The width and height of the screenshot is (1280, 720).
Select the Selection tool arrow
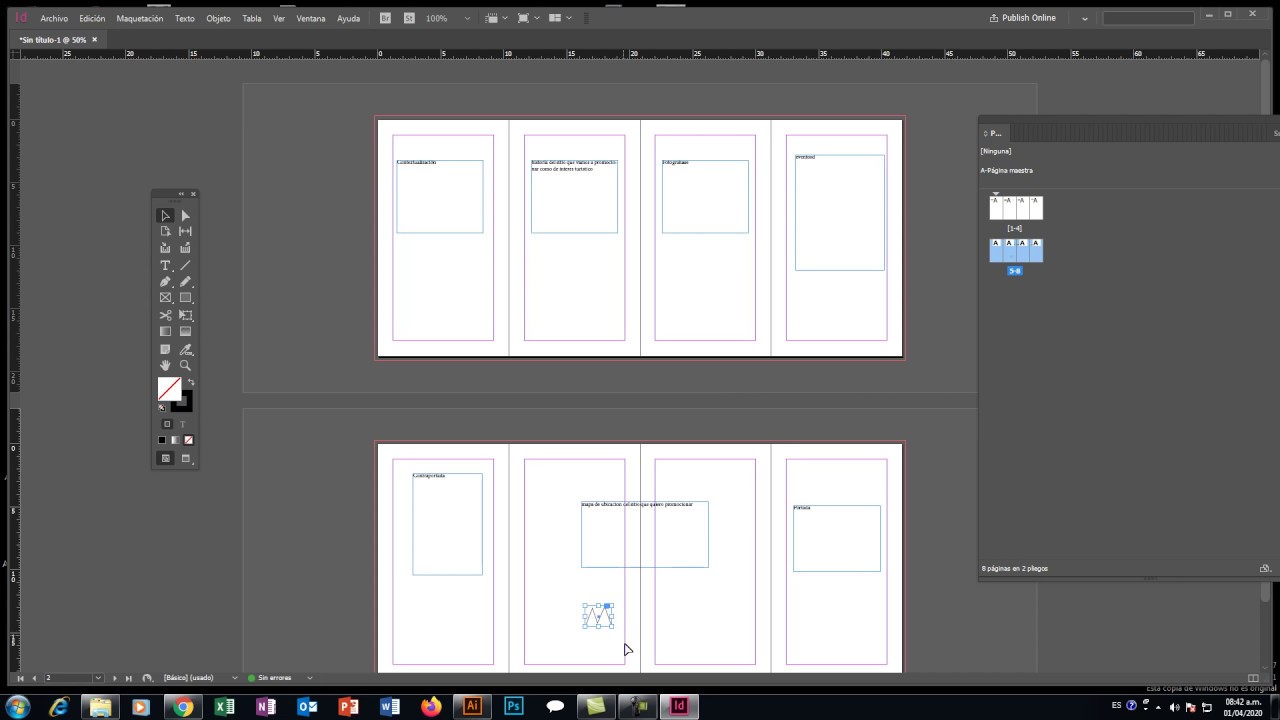point(165,215)
